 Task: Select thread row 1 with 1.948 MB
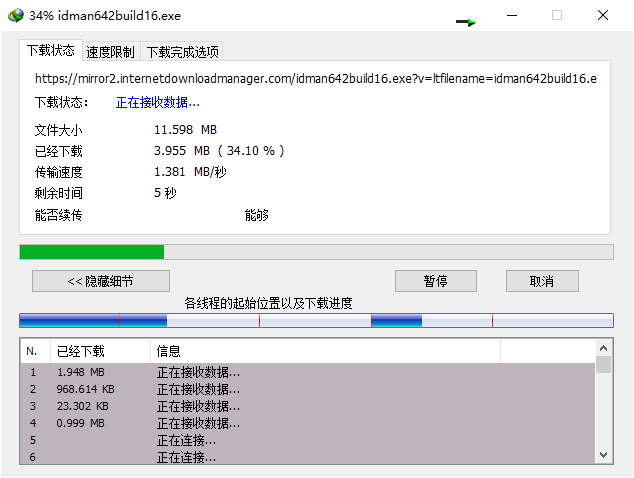[x=308, y=372]
